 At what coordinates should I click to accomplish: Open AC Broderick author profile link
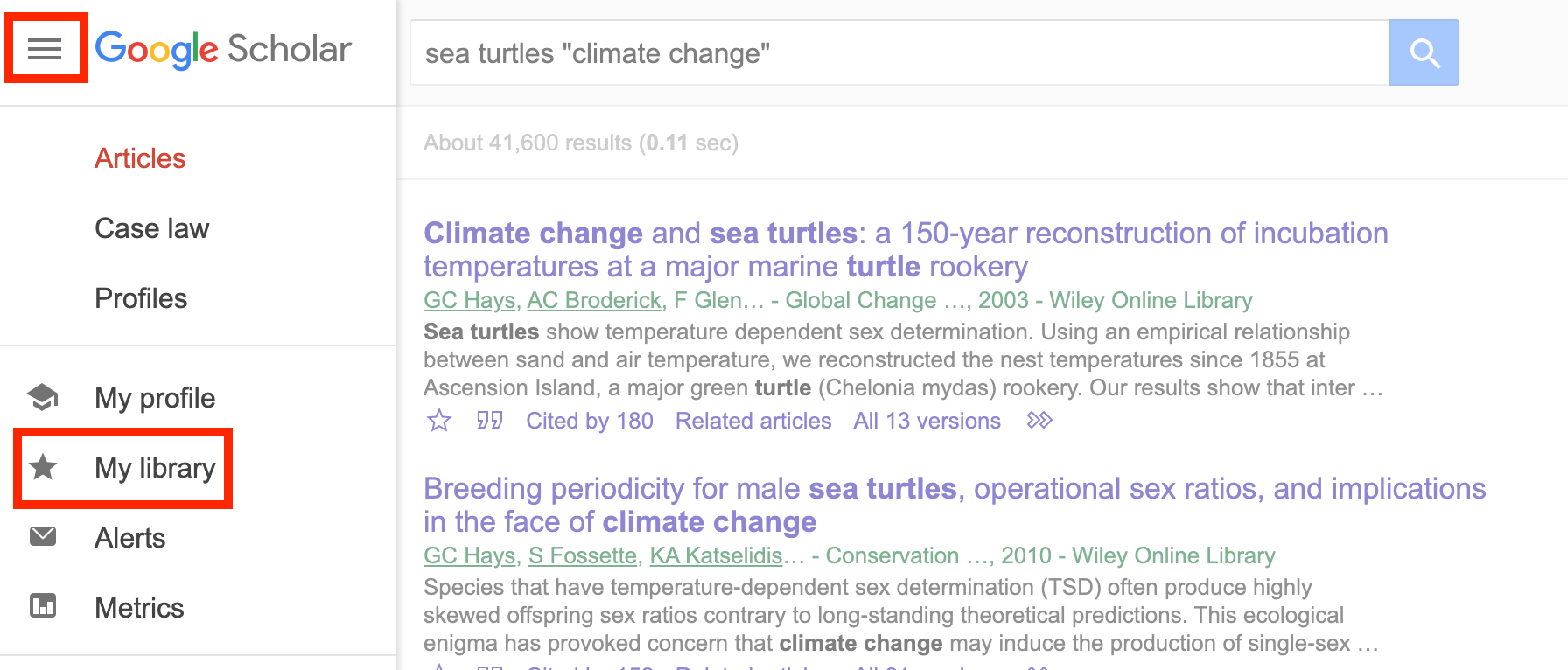[x=593, y=300]
